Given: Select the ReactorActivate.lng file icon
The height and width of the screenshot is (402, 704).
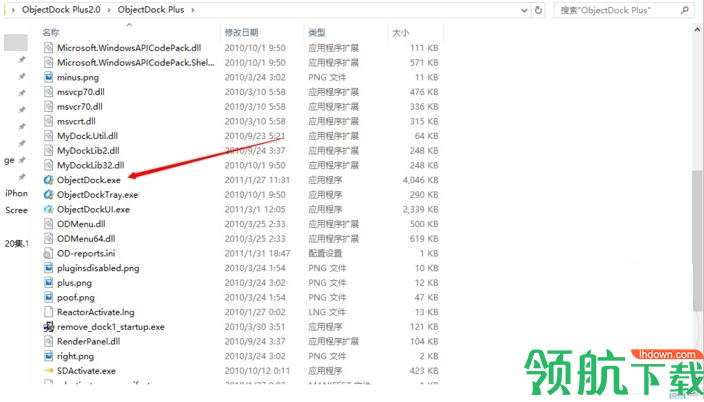Looking at the screenshot, I should pos(48,312).
